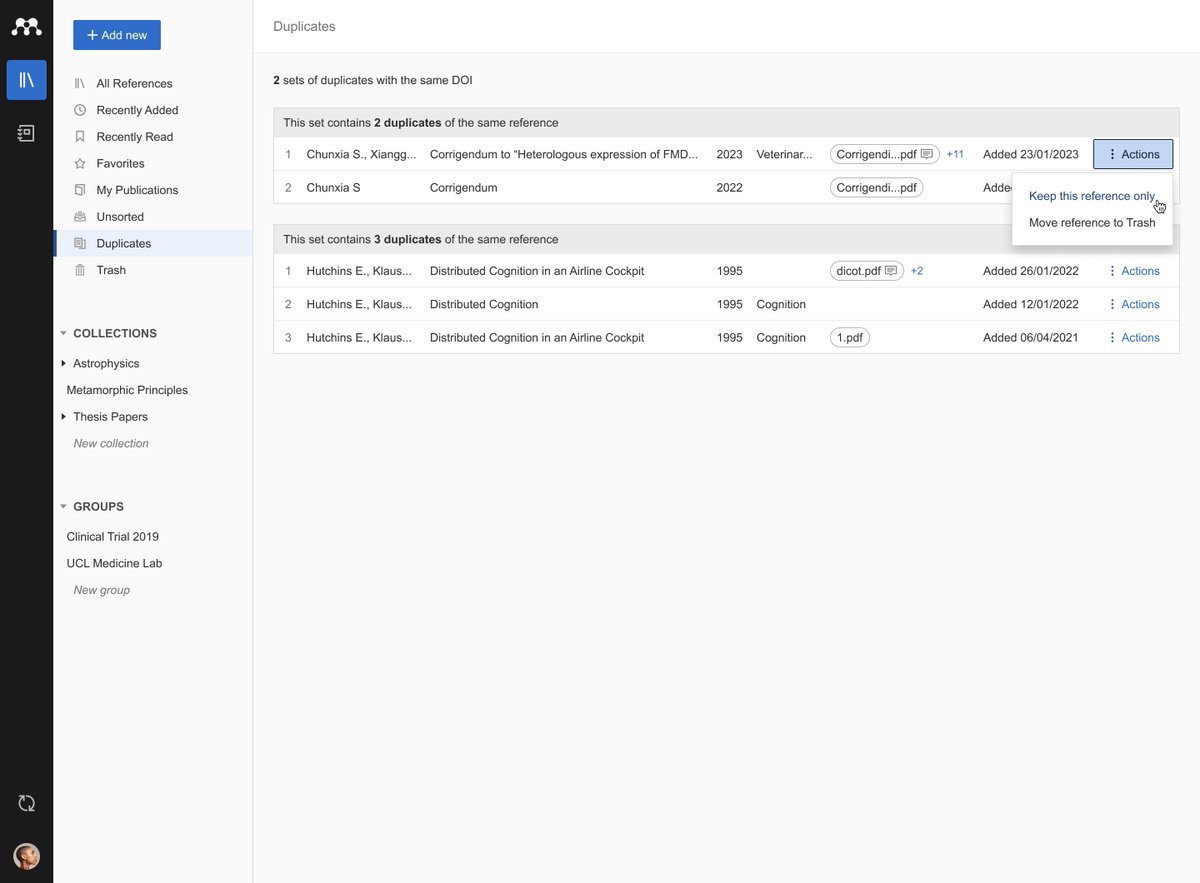The image size is (1200, 883).
Task: Click the Mendeley logo icon
Action: (x=26, y=27)
